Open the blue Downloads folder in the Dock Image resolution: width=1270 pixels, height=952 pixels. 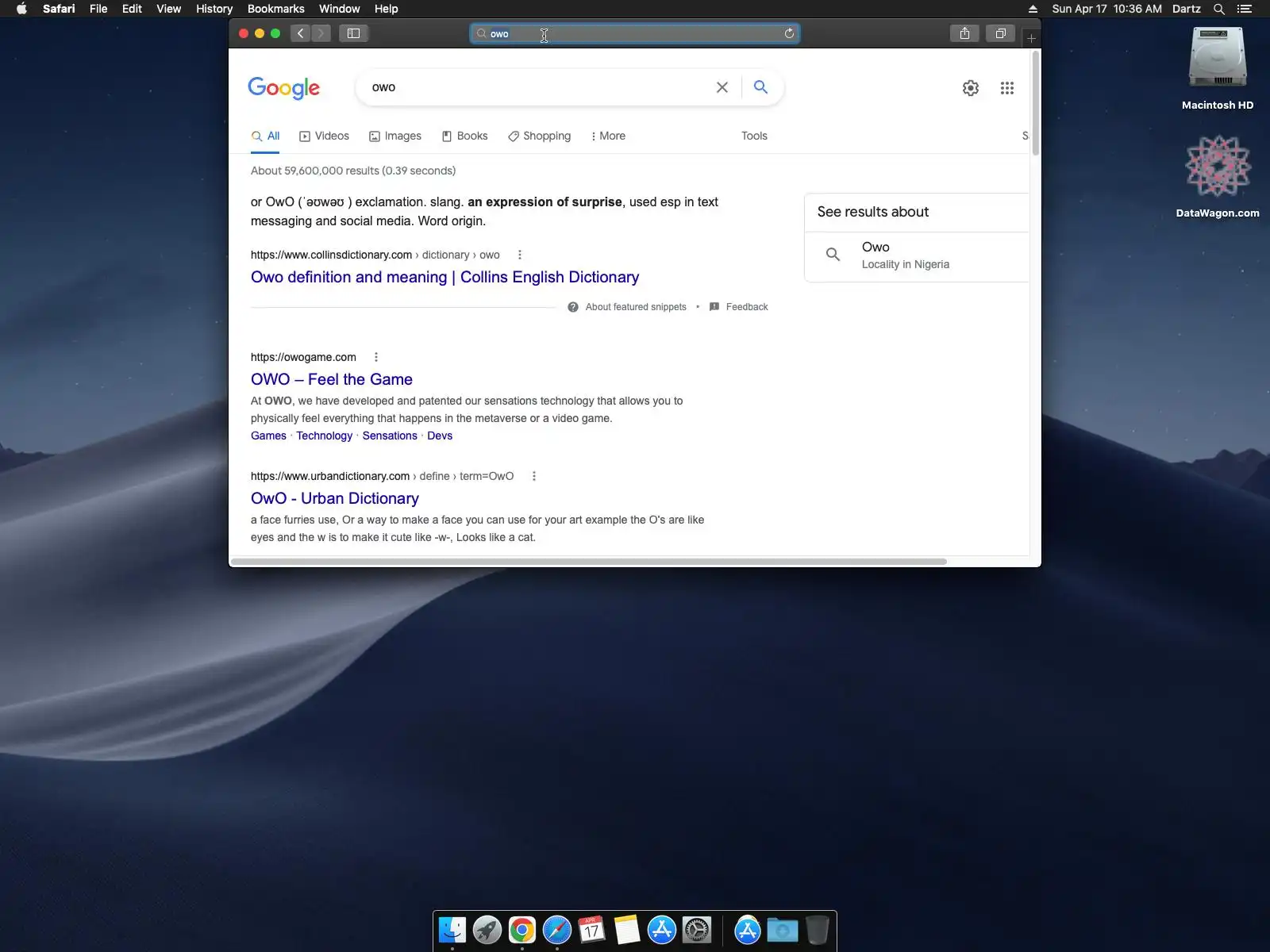[783, 930]
